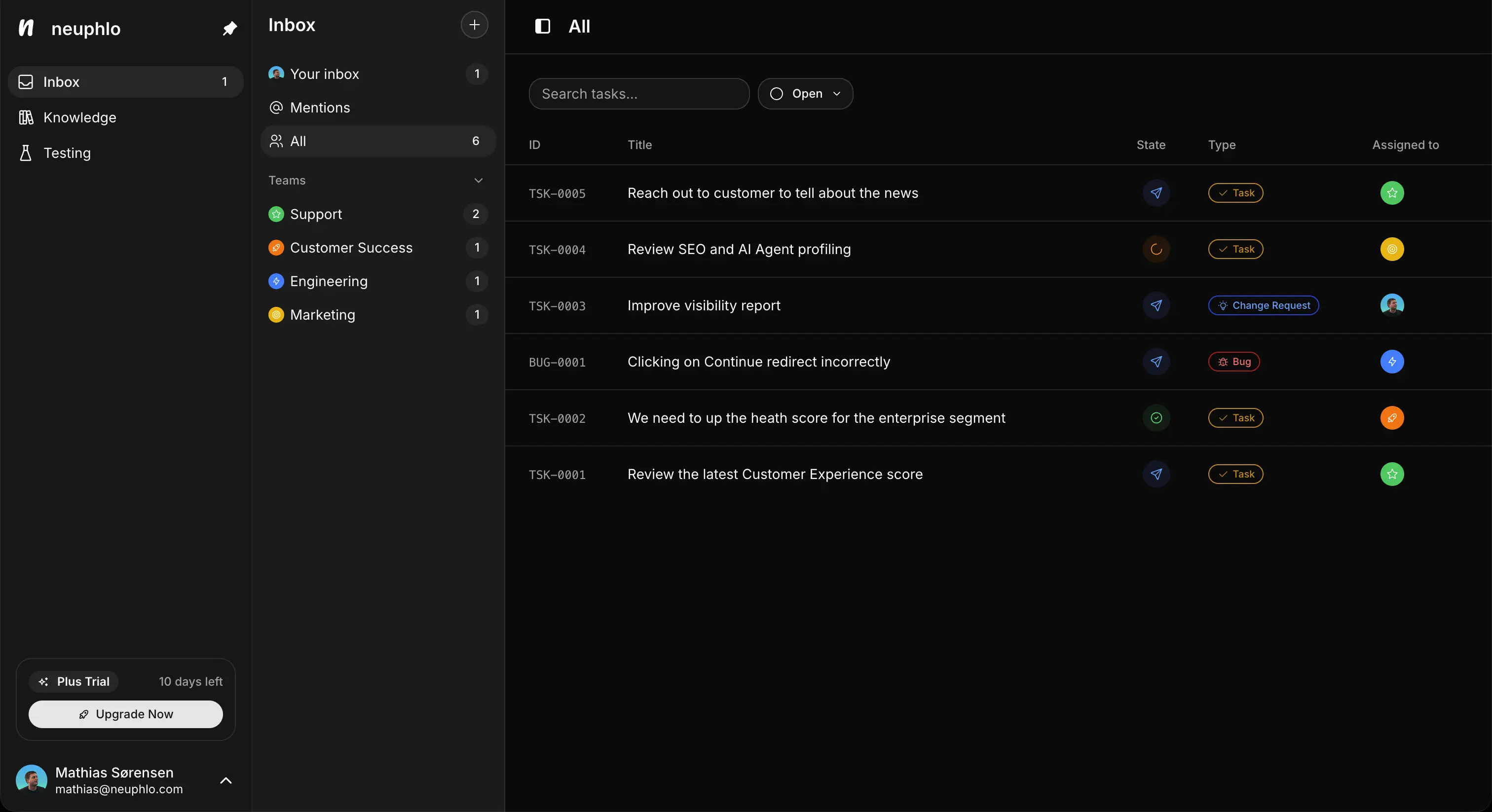The image size is (1492, 812).
Task: Switch to Your inbox view
Action: pos(325,74)
